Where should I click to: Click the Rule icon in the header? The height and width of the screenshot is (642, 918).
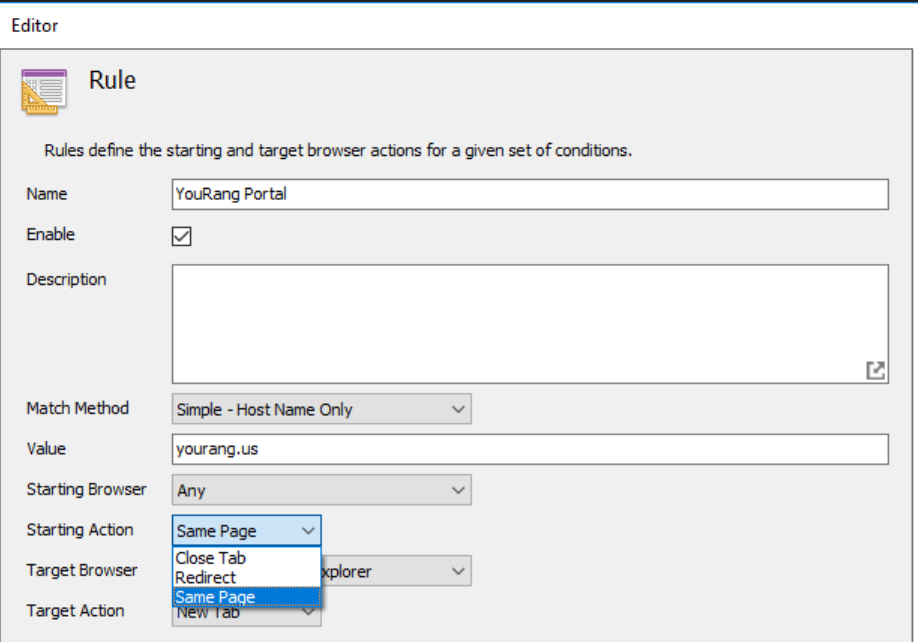click(44, 91)
